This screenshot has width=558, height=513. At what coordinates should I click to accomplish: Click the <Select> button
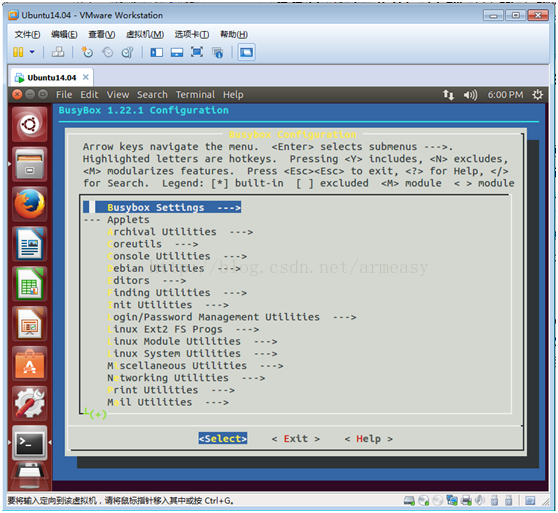223,439
